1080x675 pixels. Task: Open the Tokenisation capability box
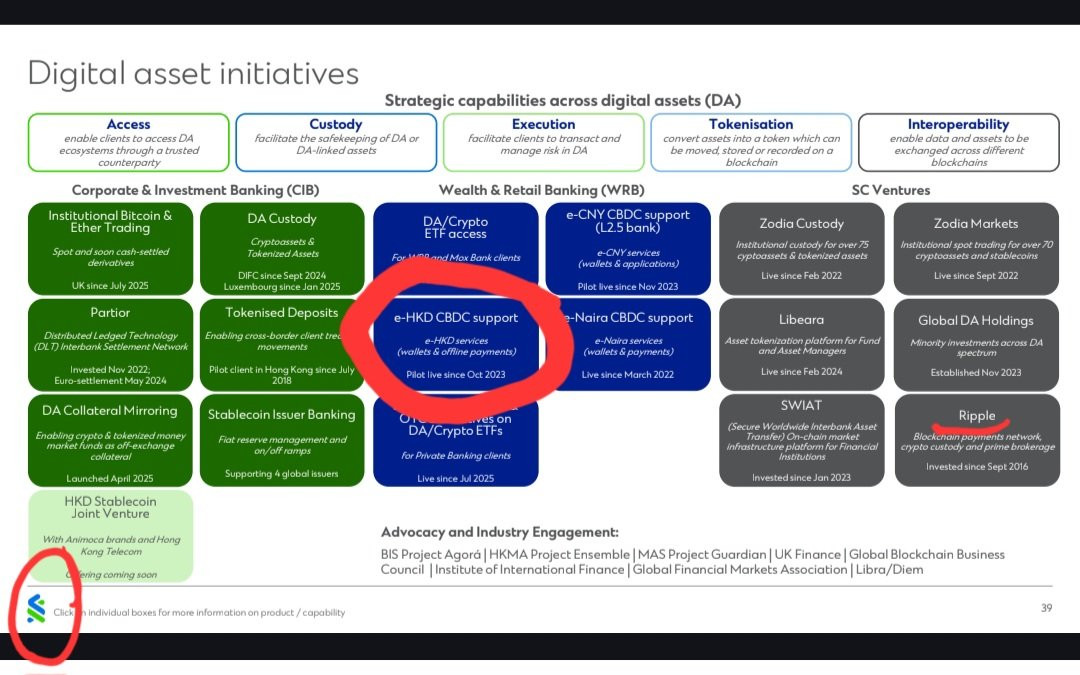751,143
